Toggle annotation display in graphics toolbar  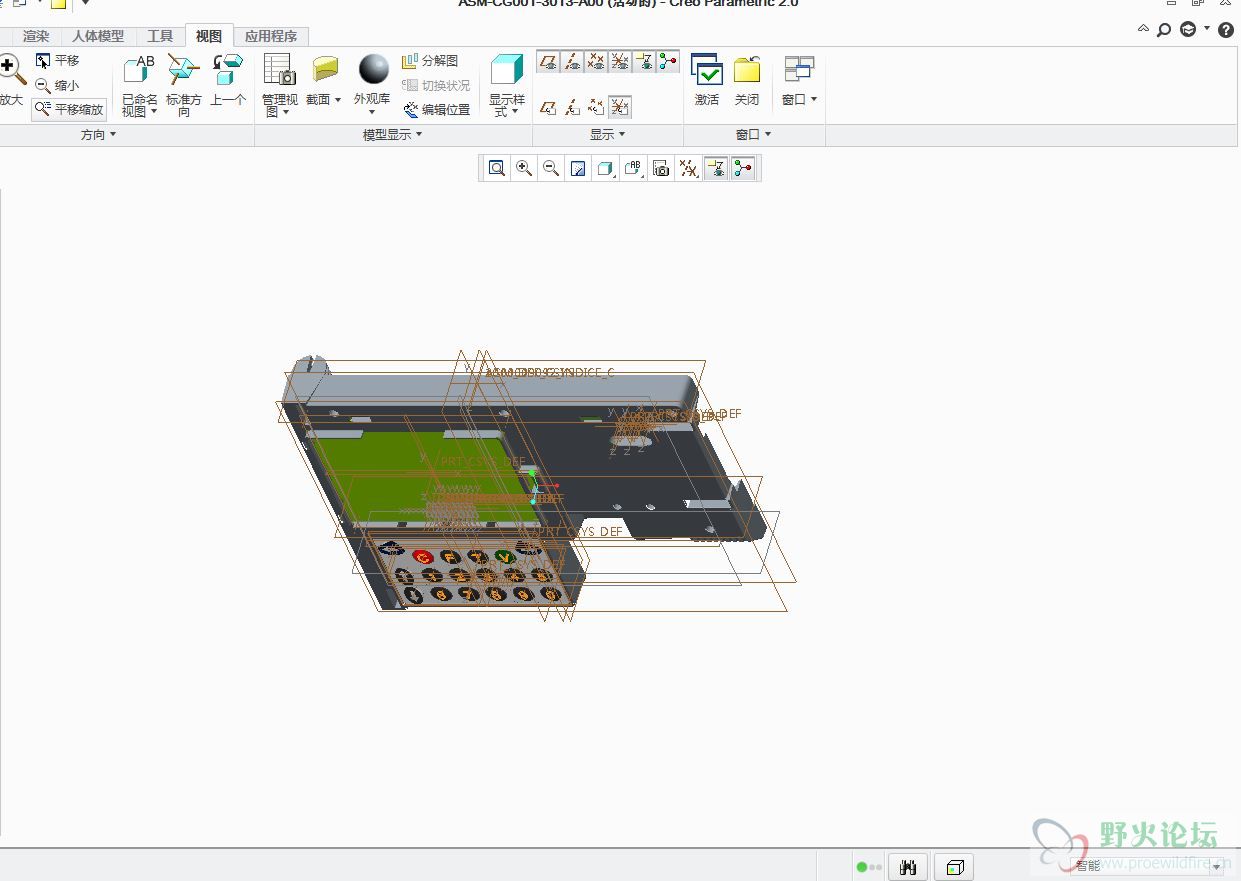[x=715, y=169]
